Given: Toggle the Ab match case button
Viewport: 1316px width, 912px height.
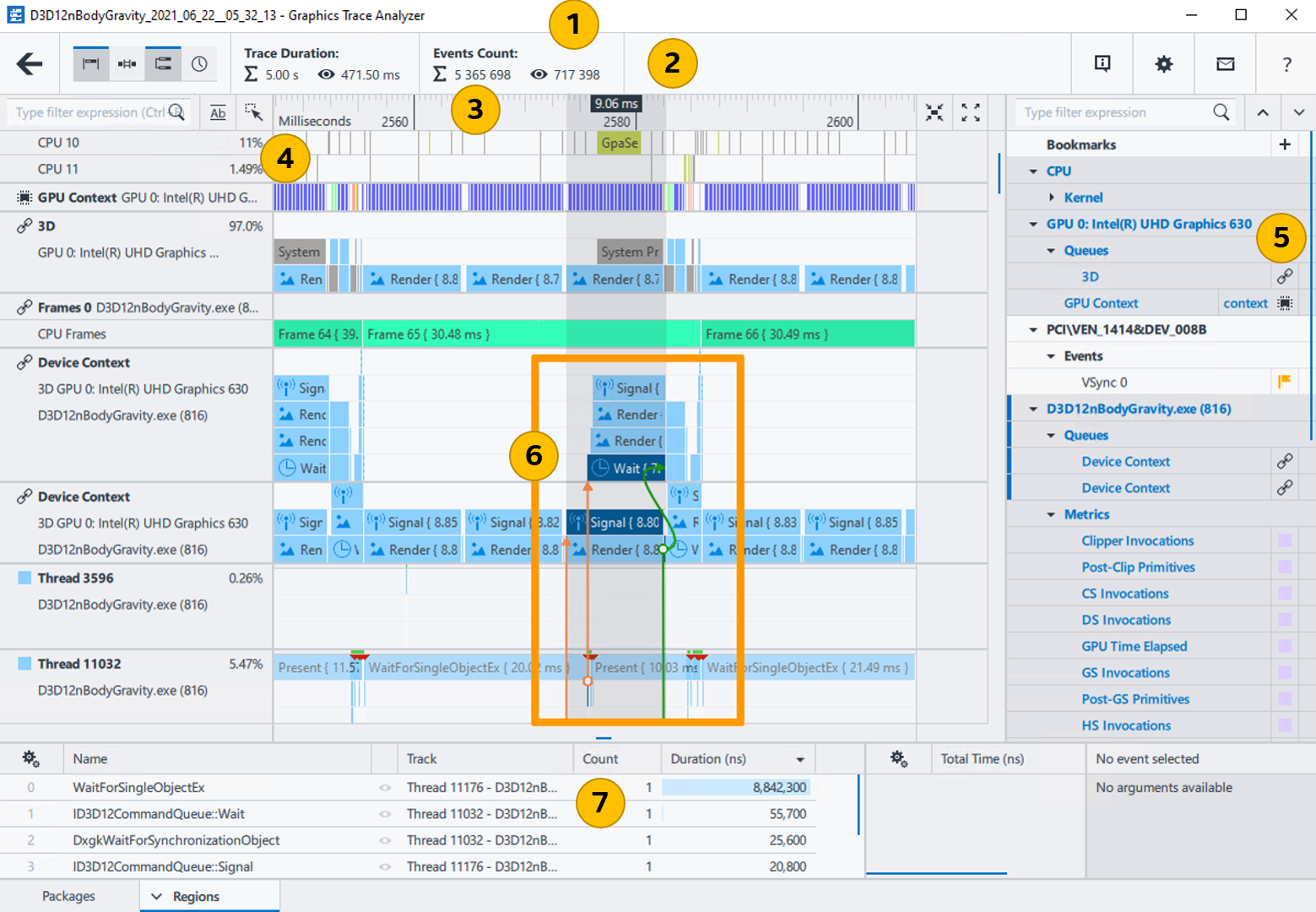Looking at the screenshot, I should coord(218,112).
